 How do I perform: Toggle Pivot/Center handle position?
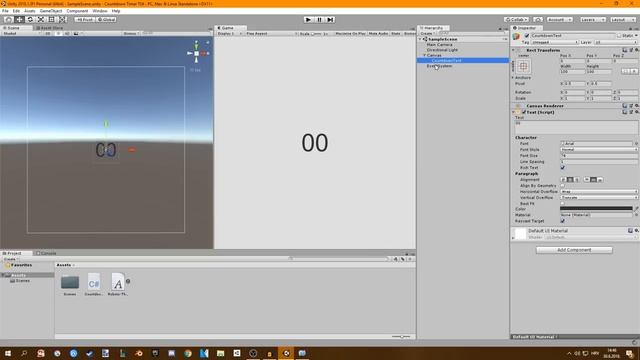coord(84,20)
